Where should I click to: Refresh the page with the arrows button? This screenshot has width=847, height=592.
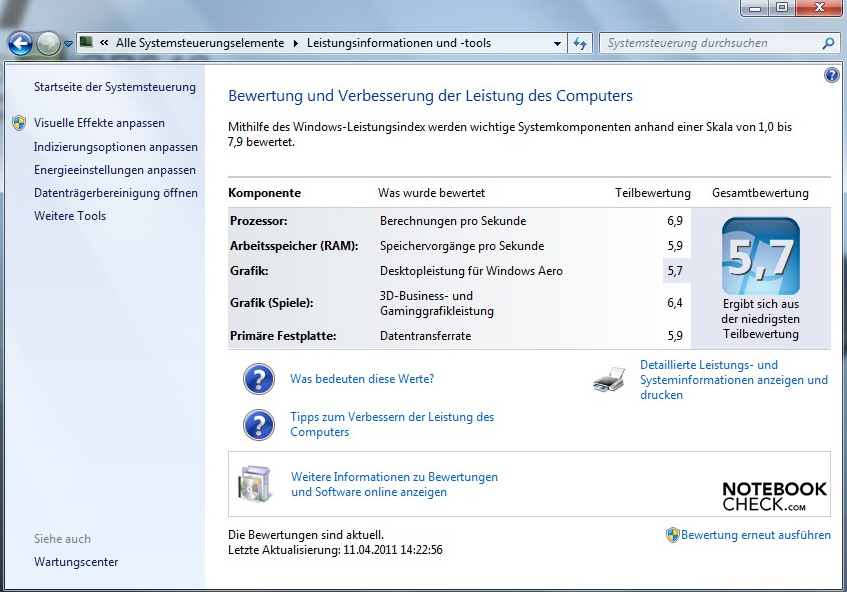click(x=580, y=43)
